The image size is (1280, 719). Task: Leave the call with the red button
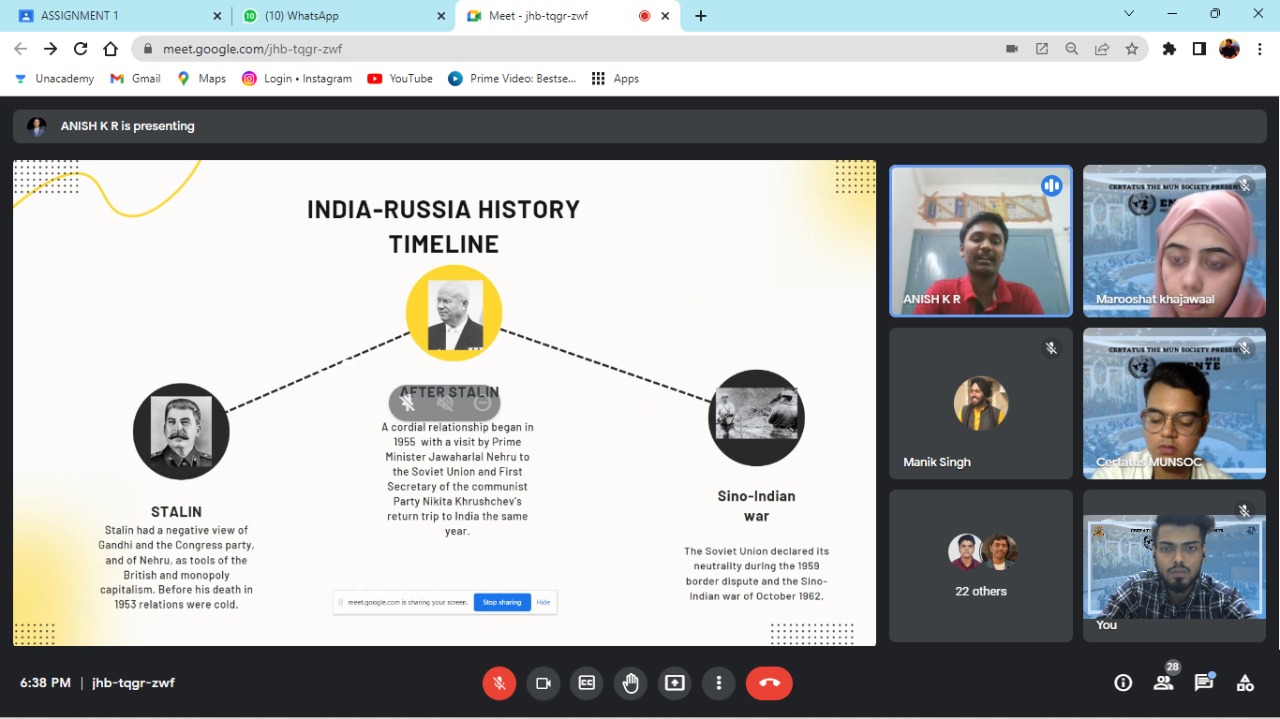769,683
